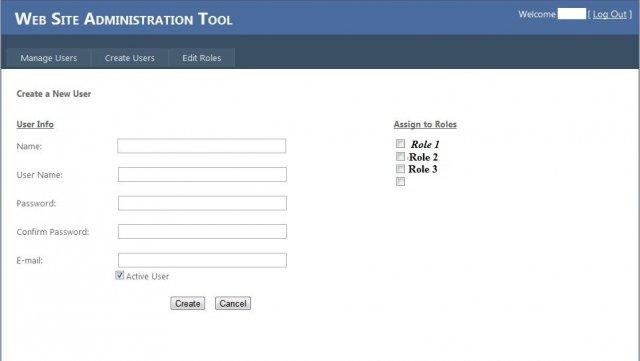Uncheck the Active User checkbox

[120, 276]
